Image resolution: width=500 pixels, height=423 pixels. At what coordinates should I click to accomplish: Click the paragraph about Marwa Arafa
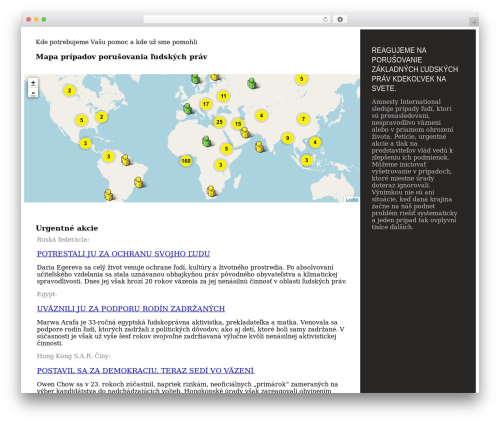point(190,333)
